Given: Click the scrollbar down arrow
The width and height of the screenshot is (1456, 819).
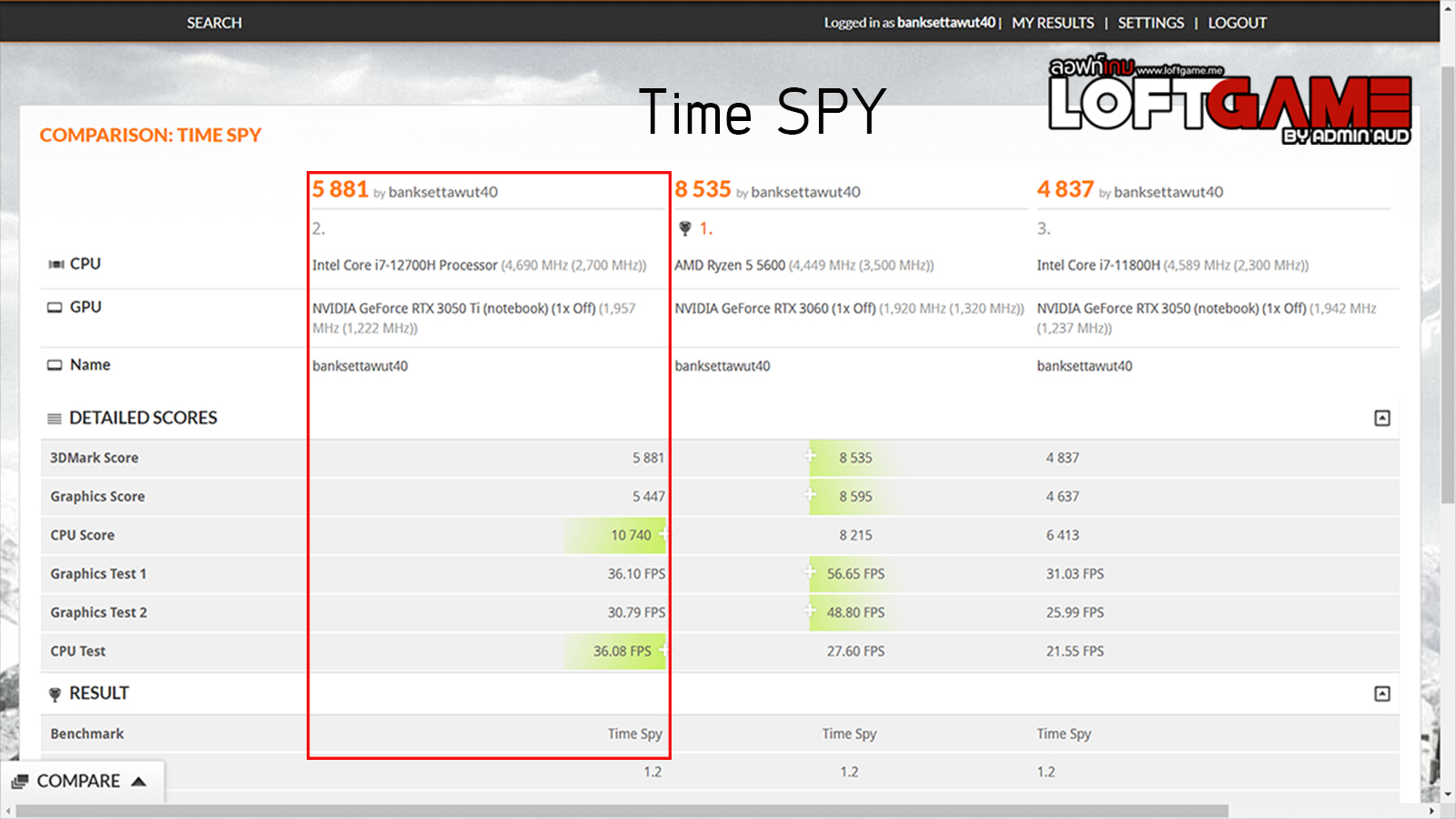Looking at the screenshot, I should (1448, 795).
